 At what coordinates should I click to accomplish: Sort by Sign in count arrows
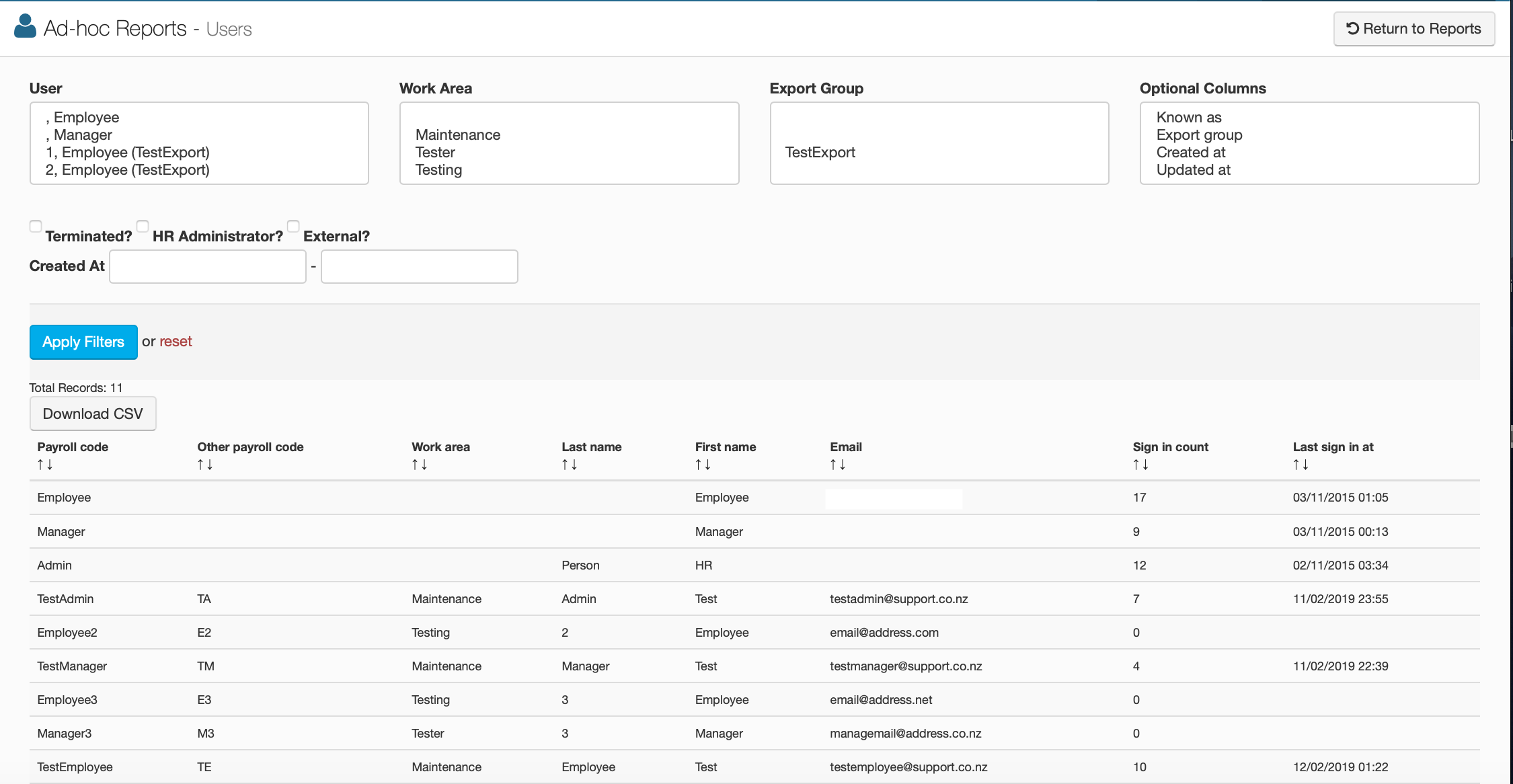[x=1140, y=465]
